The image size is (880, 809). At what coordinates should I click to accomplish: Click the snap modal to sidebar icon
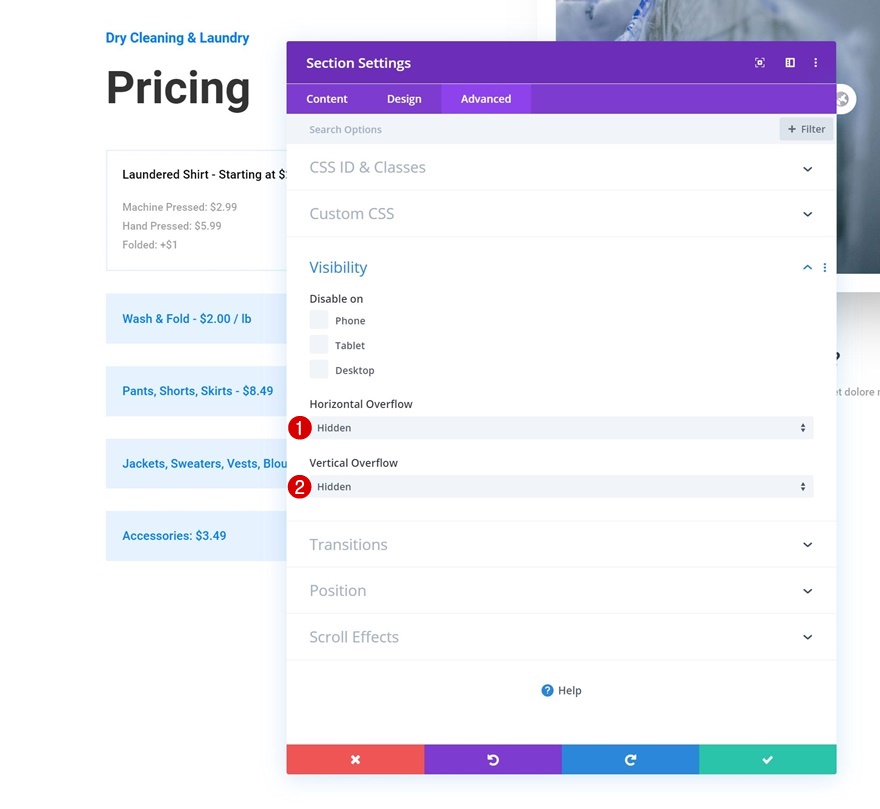(790, 63)
